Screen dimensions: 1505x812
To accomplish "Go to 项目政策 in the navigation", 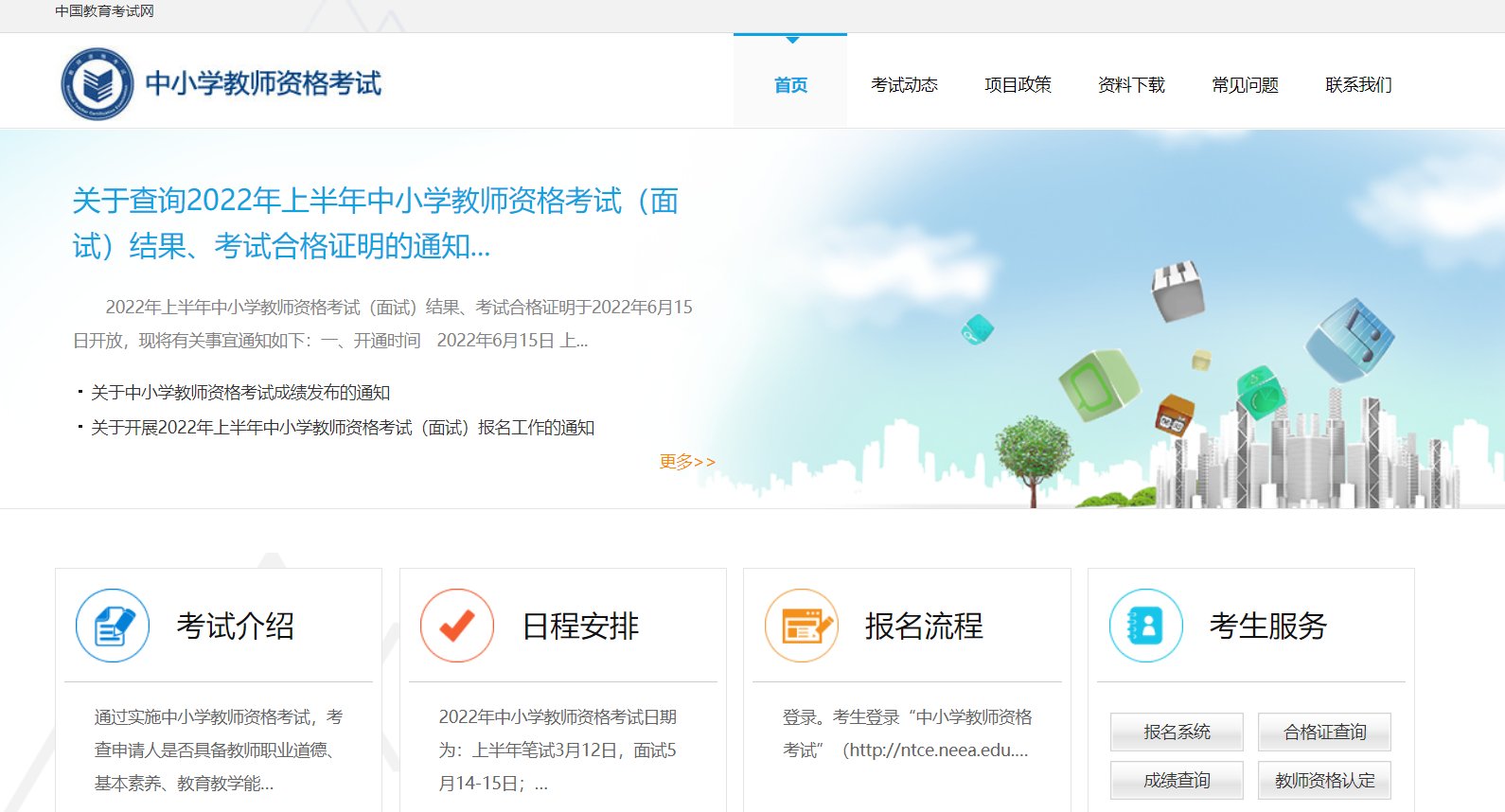I will click(1018, 85).
